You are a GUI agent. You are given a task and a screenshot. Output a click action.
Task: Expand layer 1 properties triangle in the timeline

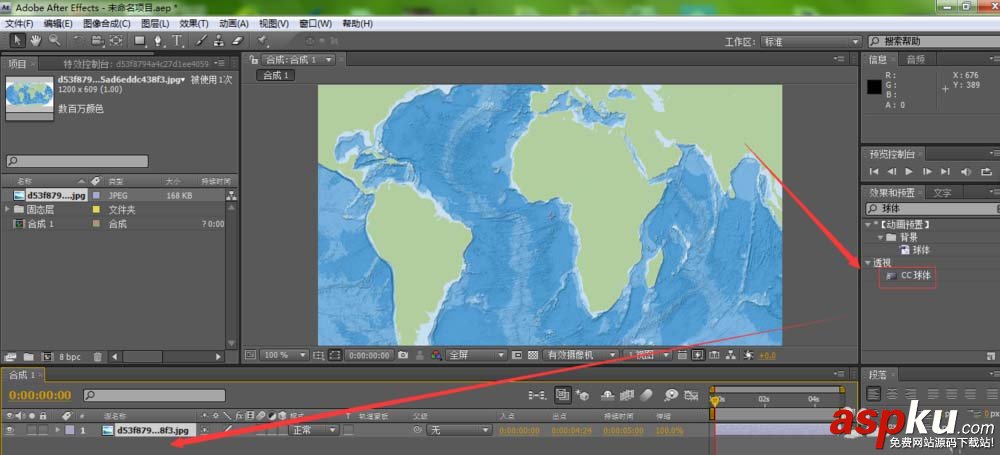click(x=58, y=431)
